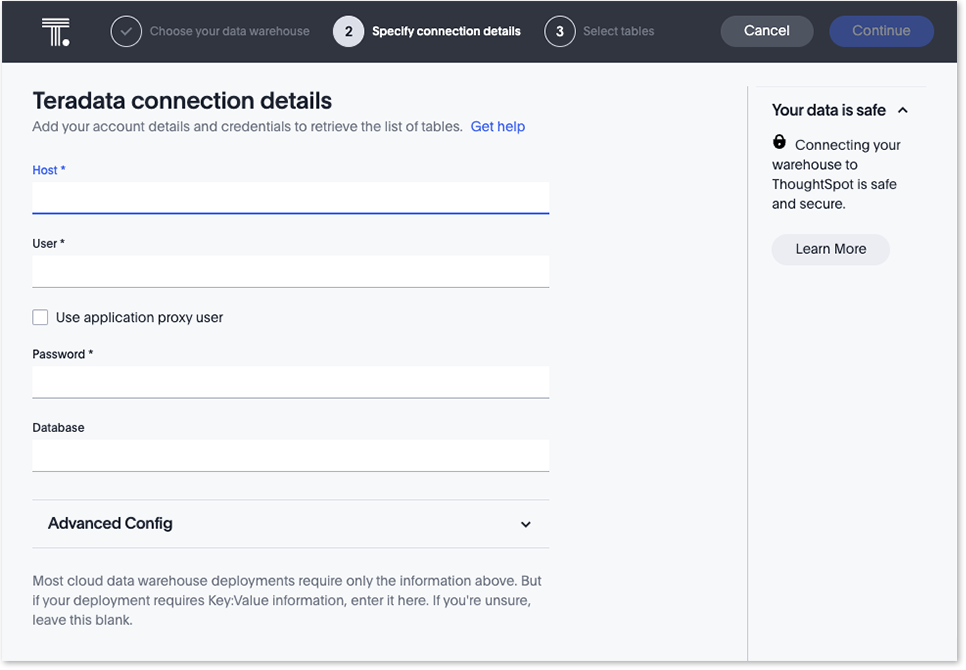This screenshot has width=966, height=670.
Task: Click the step 2 number circle
Action: pyautogui.click(x=348, y=31)
